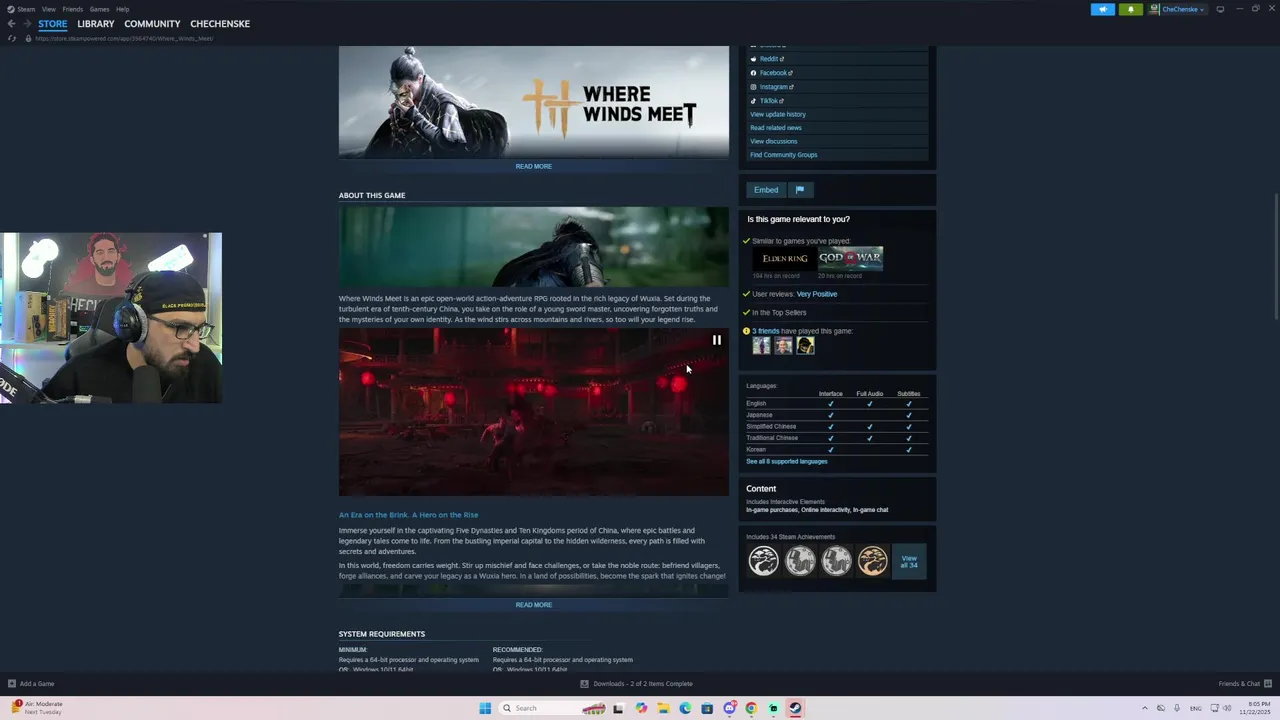Screen dimensions: 1280x720
Task: Click Read related news
Action: click(776, 128)
